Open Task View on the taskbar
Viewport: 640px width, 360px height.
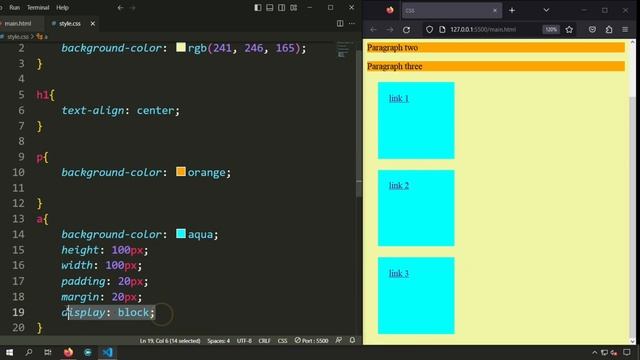coord(48,352)
